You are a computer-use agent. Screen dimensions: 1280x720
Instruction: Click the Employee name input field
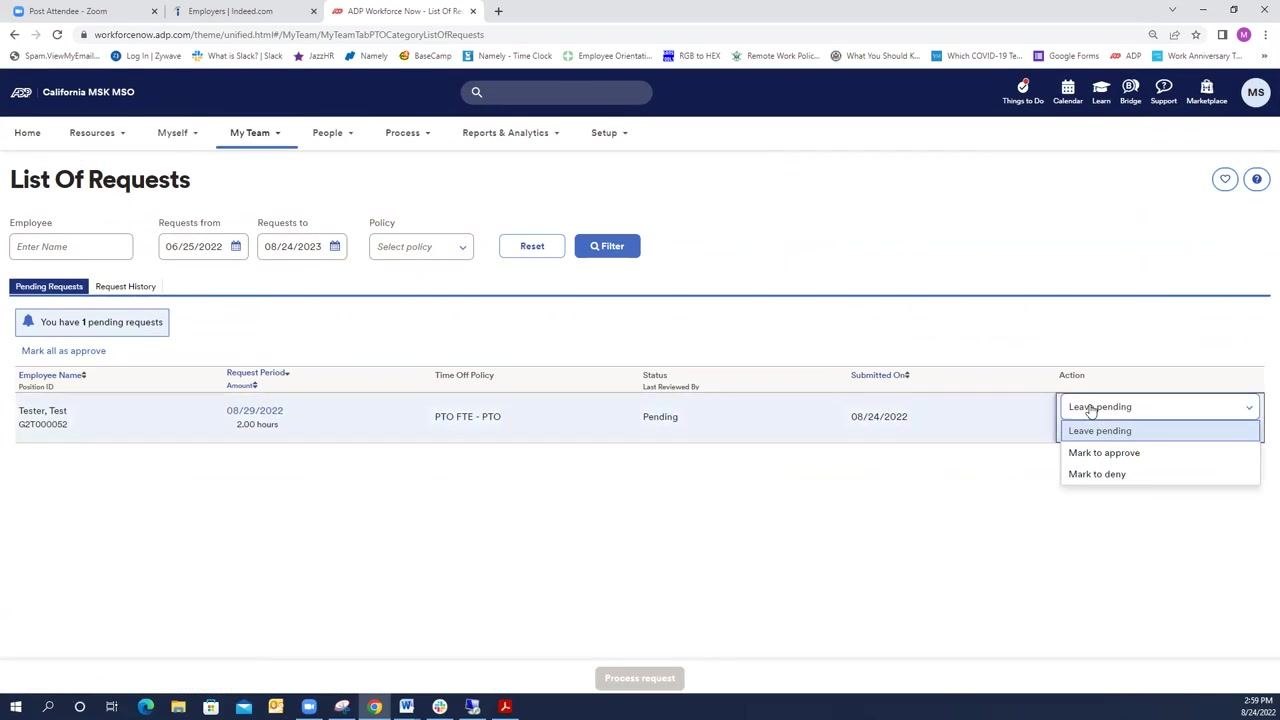[x=71, y=247]
